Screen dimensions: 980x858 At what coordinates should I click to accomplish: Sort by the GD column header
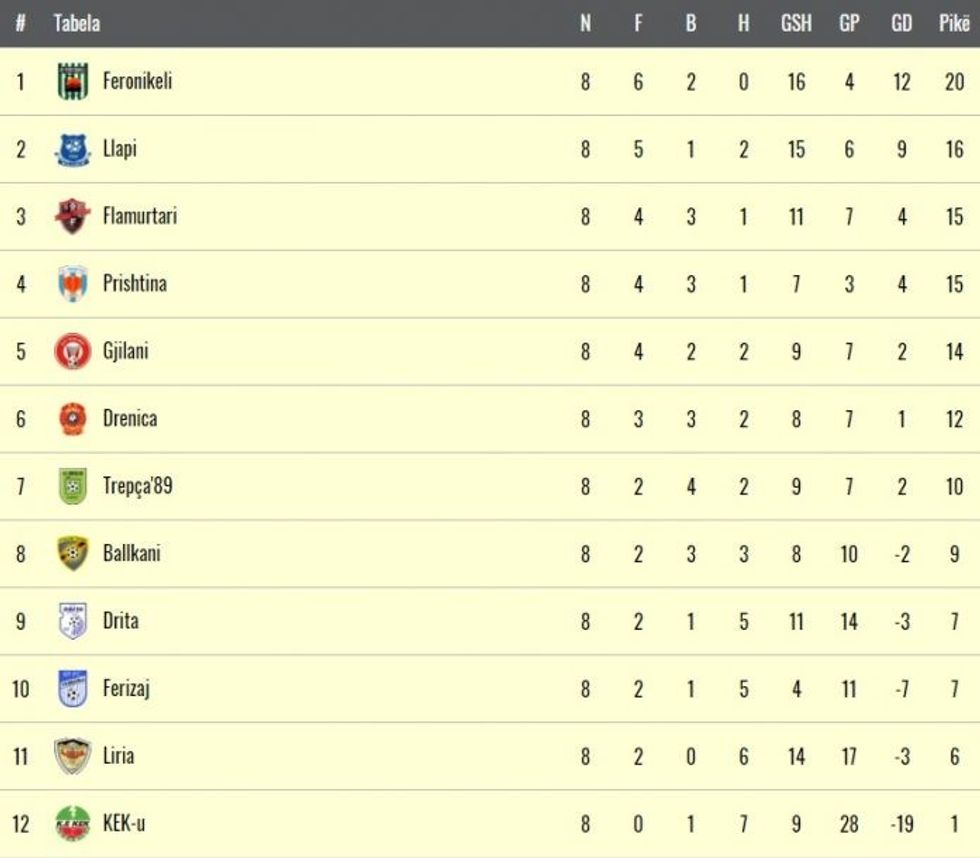pos(901,23)
